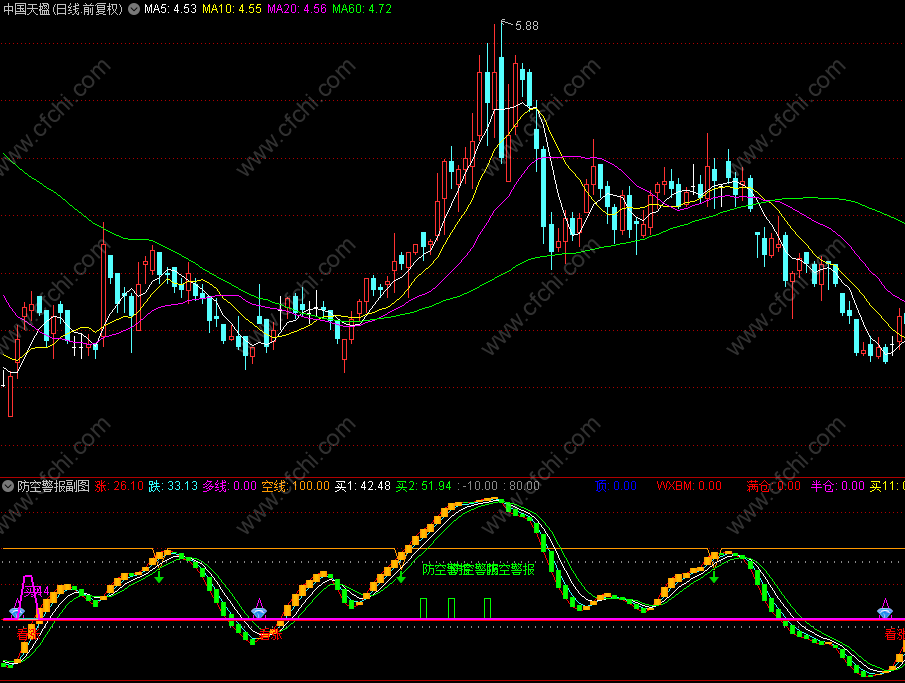
Task: Select the 买1: 42.48 value
Action: (x=363, y=486)
